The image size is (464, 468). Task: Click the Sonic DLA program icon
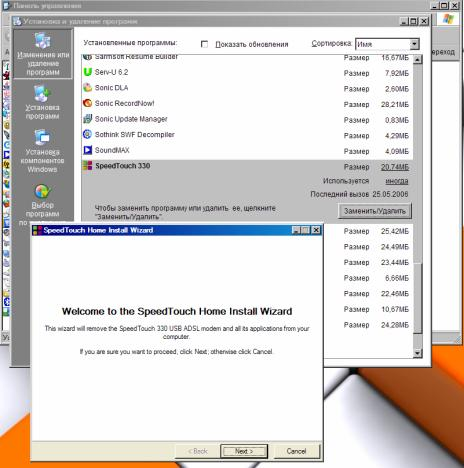pyautogui.click(x=87, y=88)
